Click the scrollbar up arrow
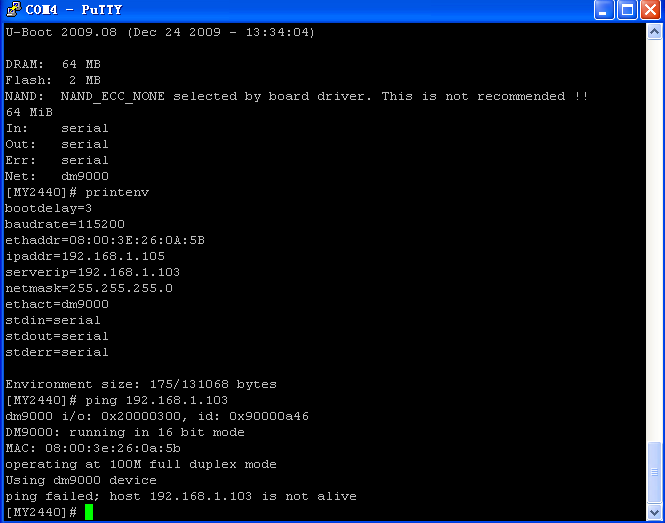This screenshot has width=665, height=523. click(654, 32)
